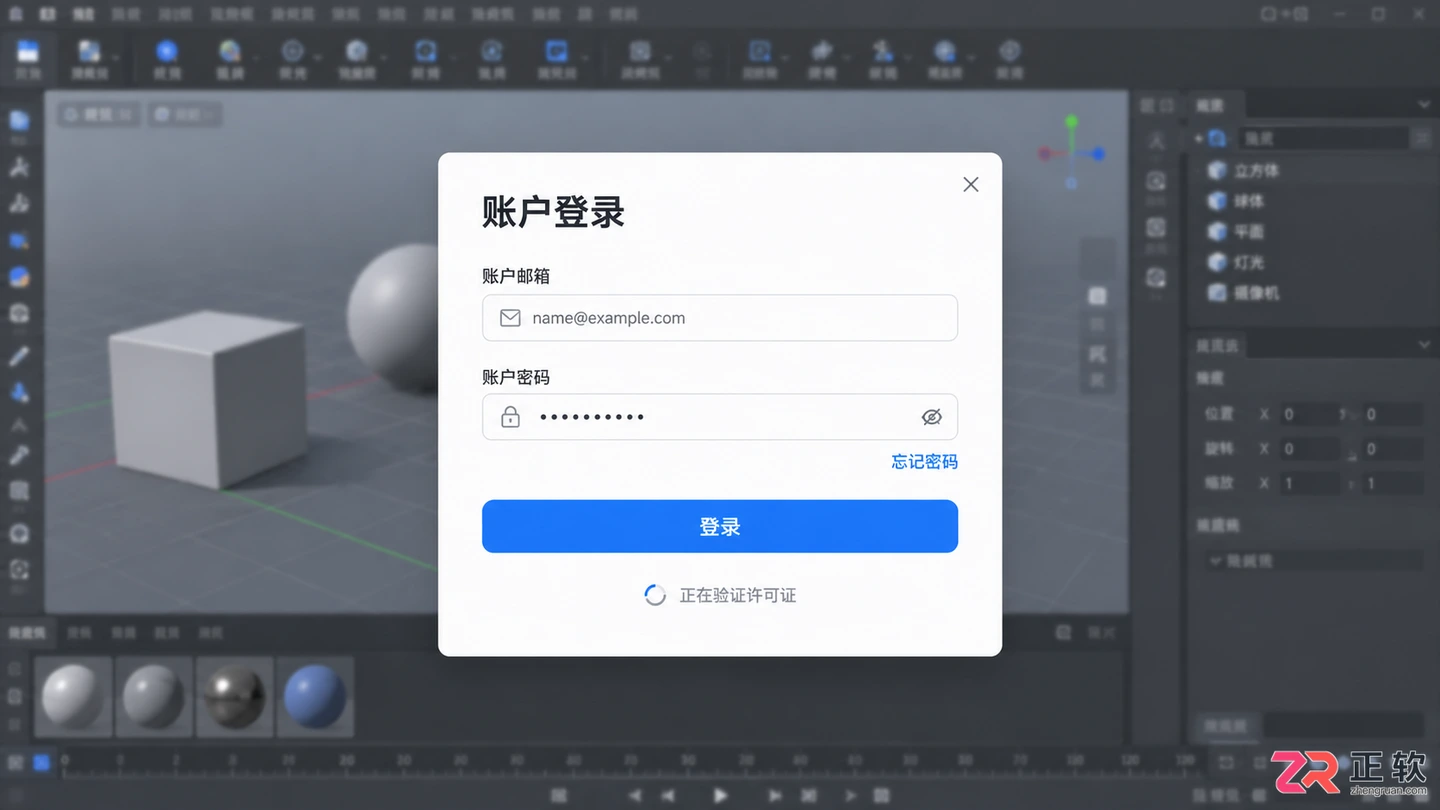The image size is (1440, 810).
Task: Click the axis orientation gizmo in the viewport
Action: pyautogui.click(x=1071, y=153)
